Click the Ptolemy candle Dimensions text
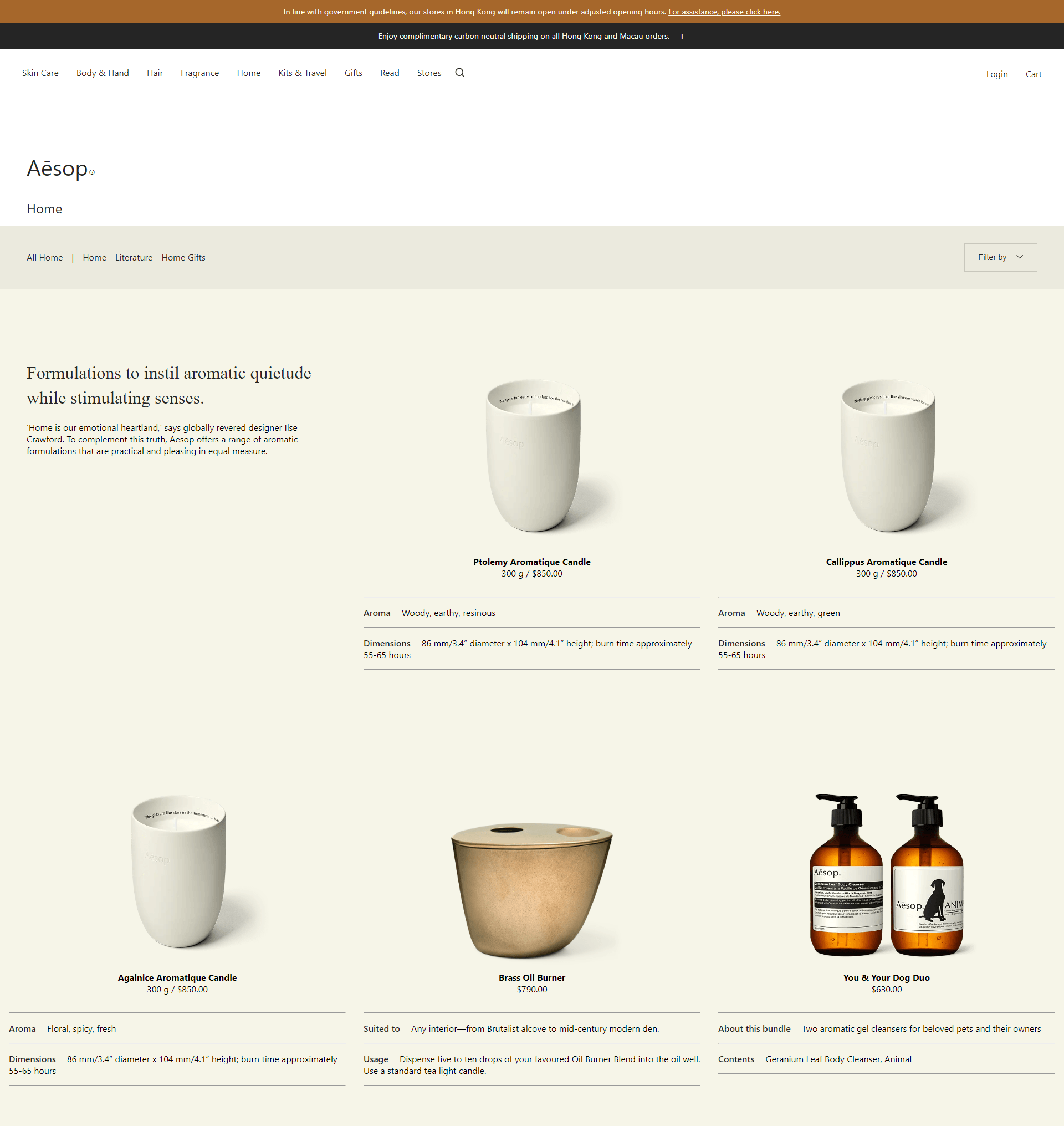The image size is (1064, 1126). pyautogui.click(x=528, y=649)
